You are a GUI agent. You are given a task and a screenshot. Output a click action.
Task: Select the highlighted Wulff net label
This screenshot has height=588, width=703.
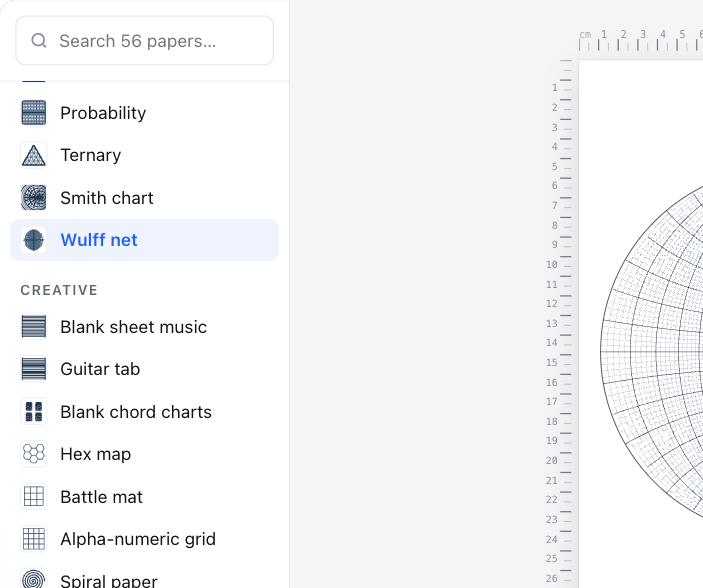pyautogui.click(x=99, y=240)
